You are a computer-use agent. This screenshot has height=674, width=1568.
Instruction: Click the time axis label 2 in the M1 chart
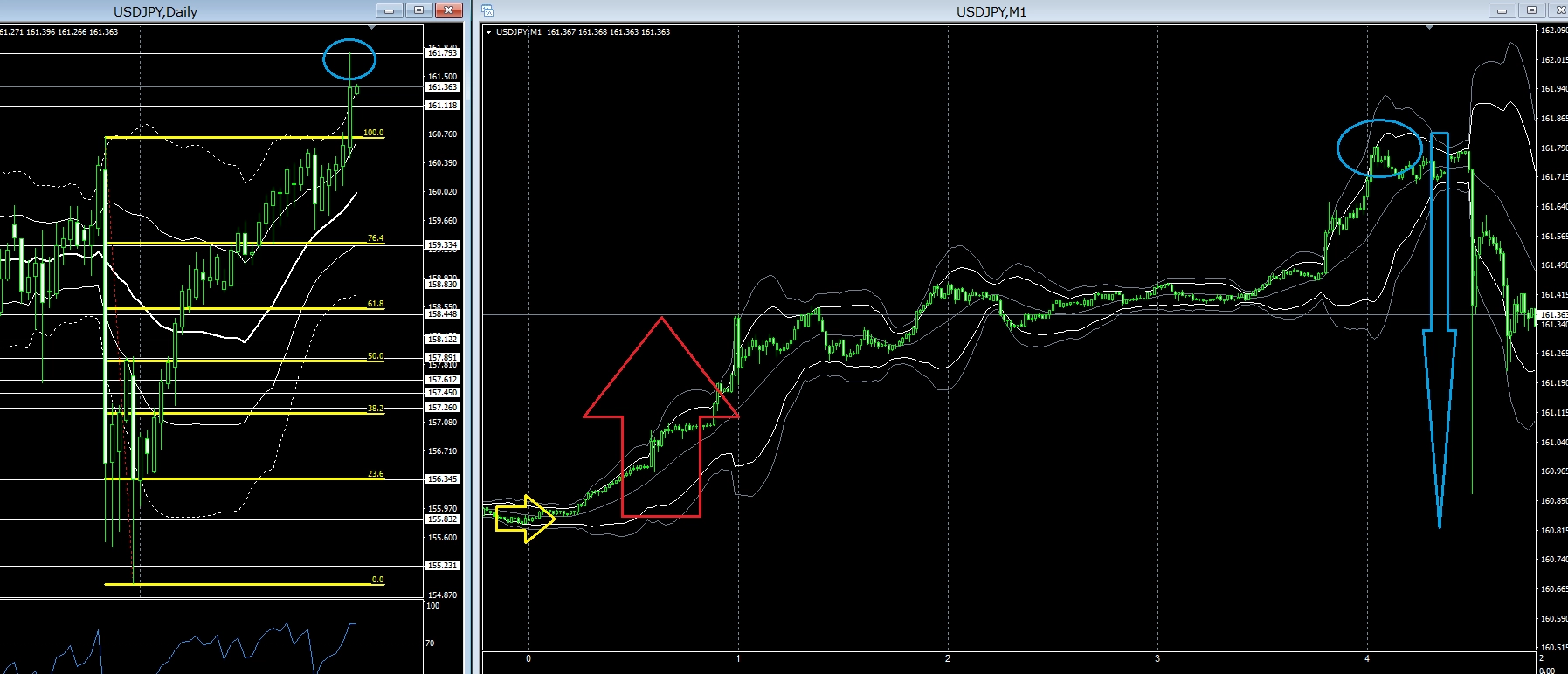(948, 658)
